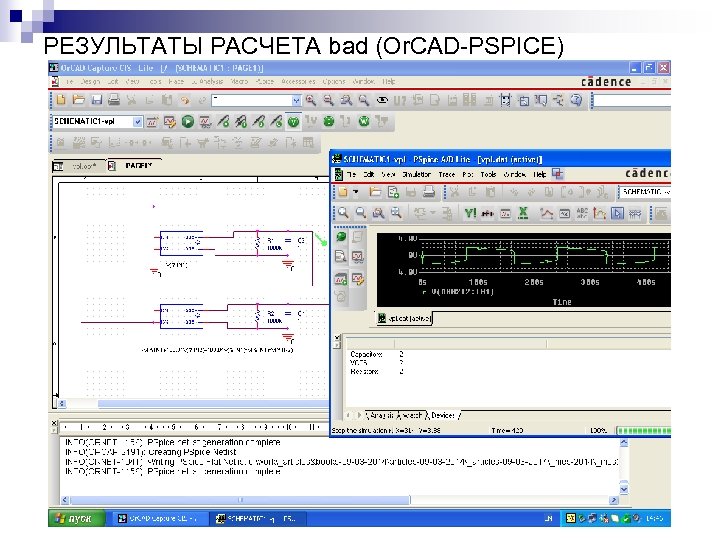720x540 pixels.
Task: Select the Voltage Differential marker probe
Action: [241, 122]
